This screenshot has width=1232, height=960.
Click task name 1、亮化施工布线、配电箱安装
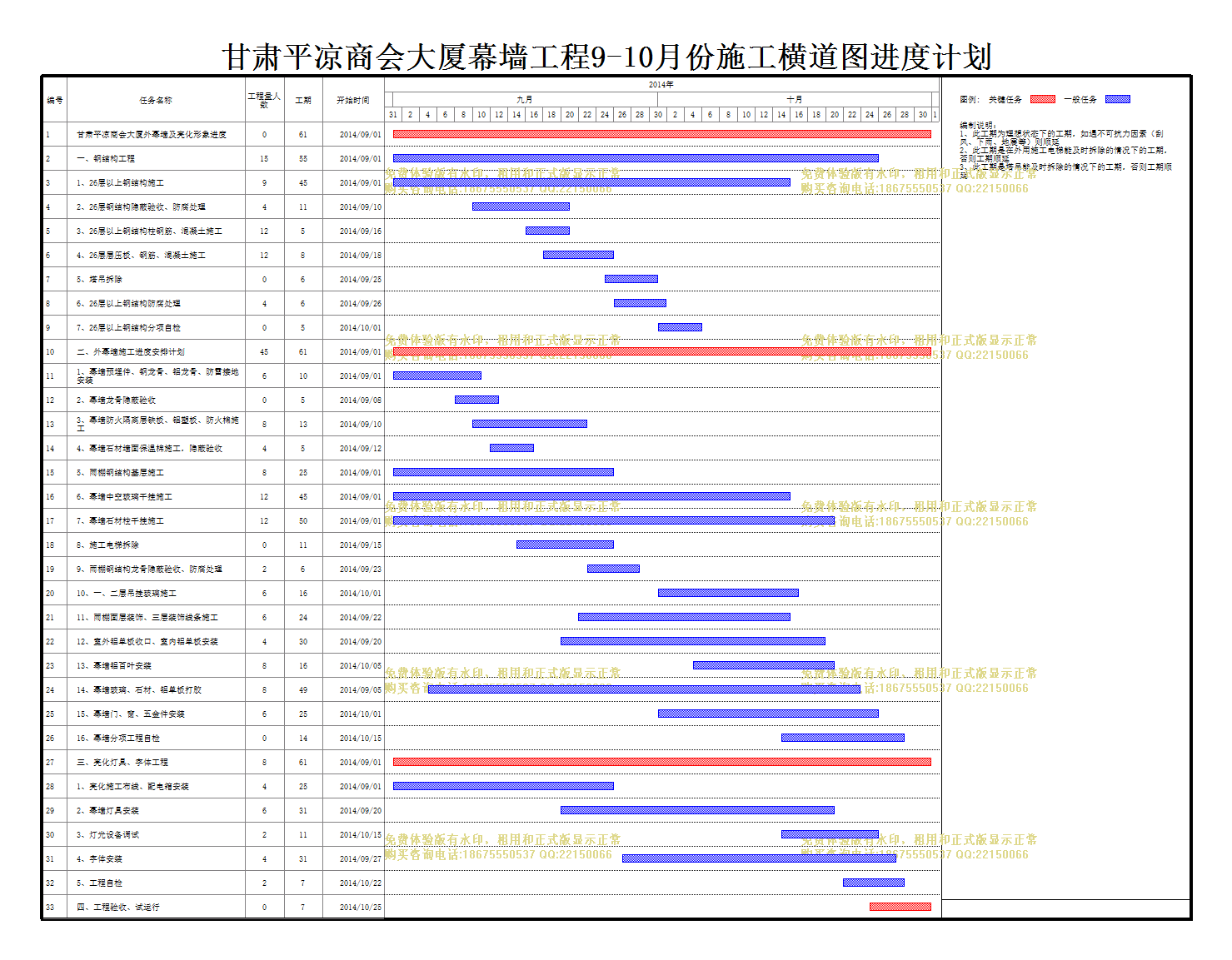(132, 786)
